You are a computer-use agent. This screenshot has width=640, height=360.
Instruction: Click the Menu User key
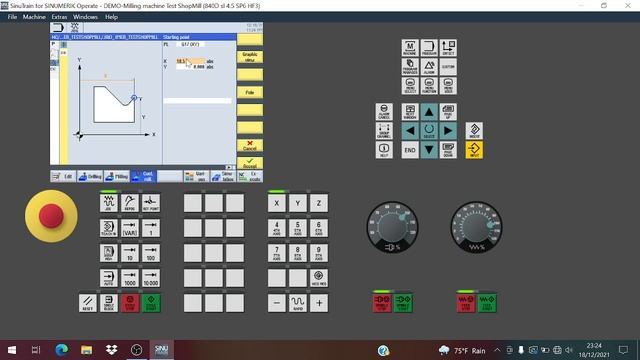[448, 86]
